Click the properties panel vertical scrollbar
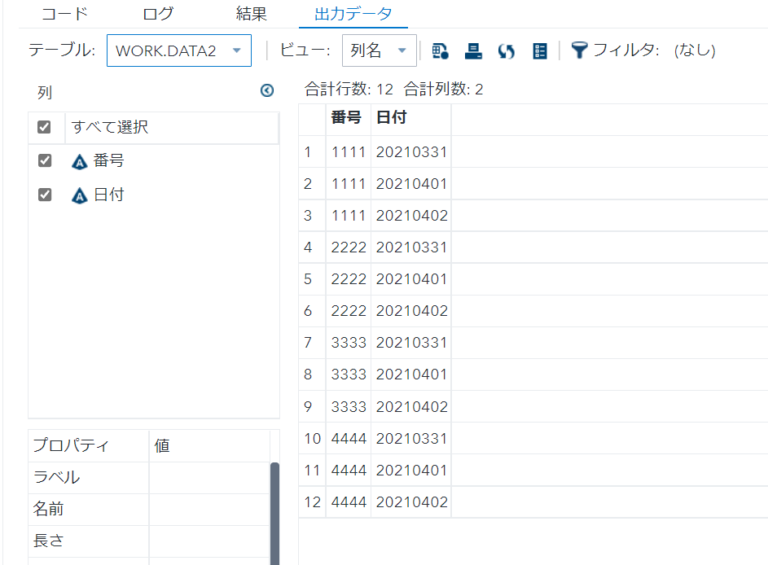The height and width of the screenshot is (565, 768). (x=275, y=510)
